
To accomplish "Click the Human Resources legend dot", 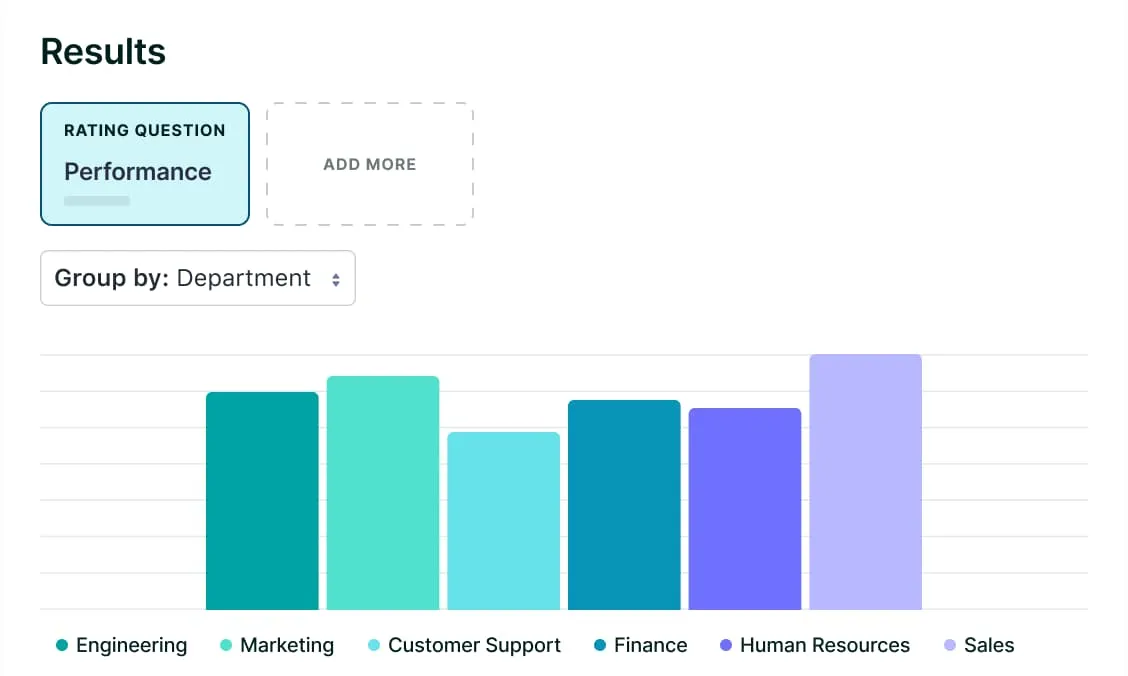I will click(x=726, y=646).
